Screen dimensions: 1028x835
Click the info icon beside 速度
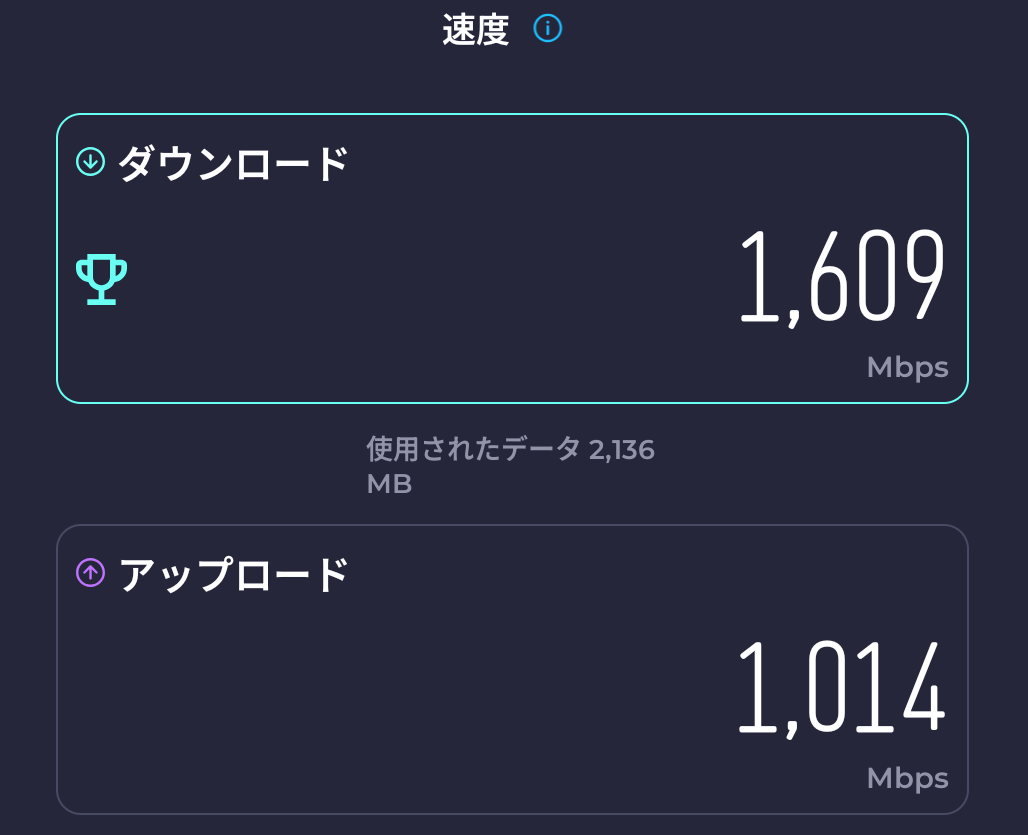click(x=548, y=29)
